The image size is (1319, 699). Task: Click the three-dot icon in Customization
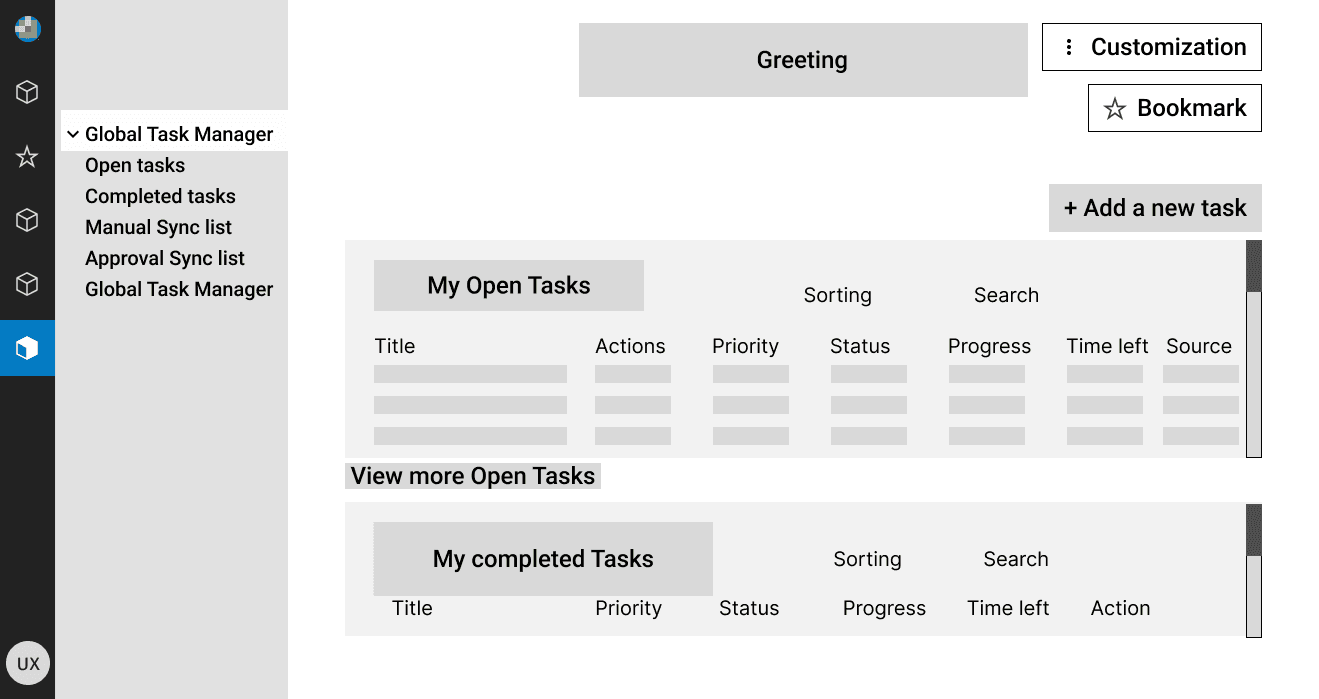1069,47
